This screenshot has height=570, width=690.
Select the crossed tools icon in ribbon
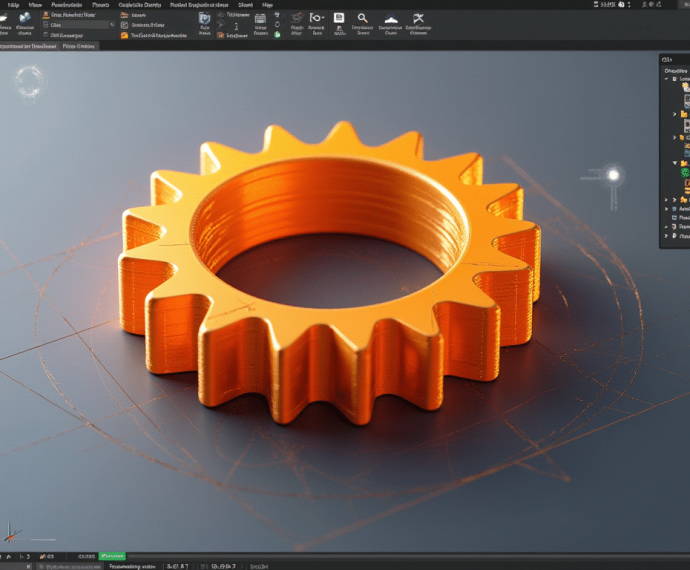pos(418,19)
